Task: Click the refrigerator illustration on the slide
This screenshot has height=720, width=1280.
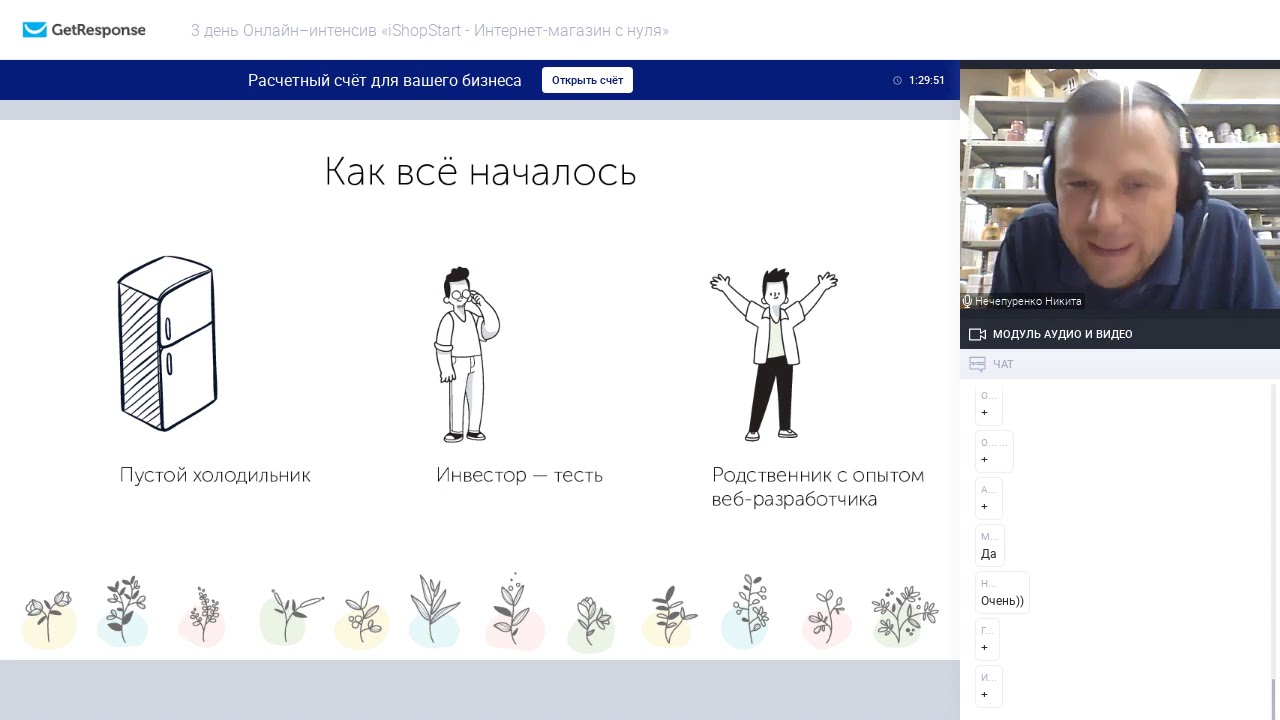Action: tap(167, 344)
